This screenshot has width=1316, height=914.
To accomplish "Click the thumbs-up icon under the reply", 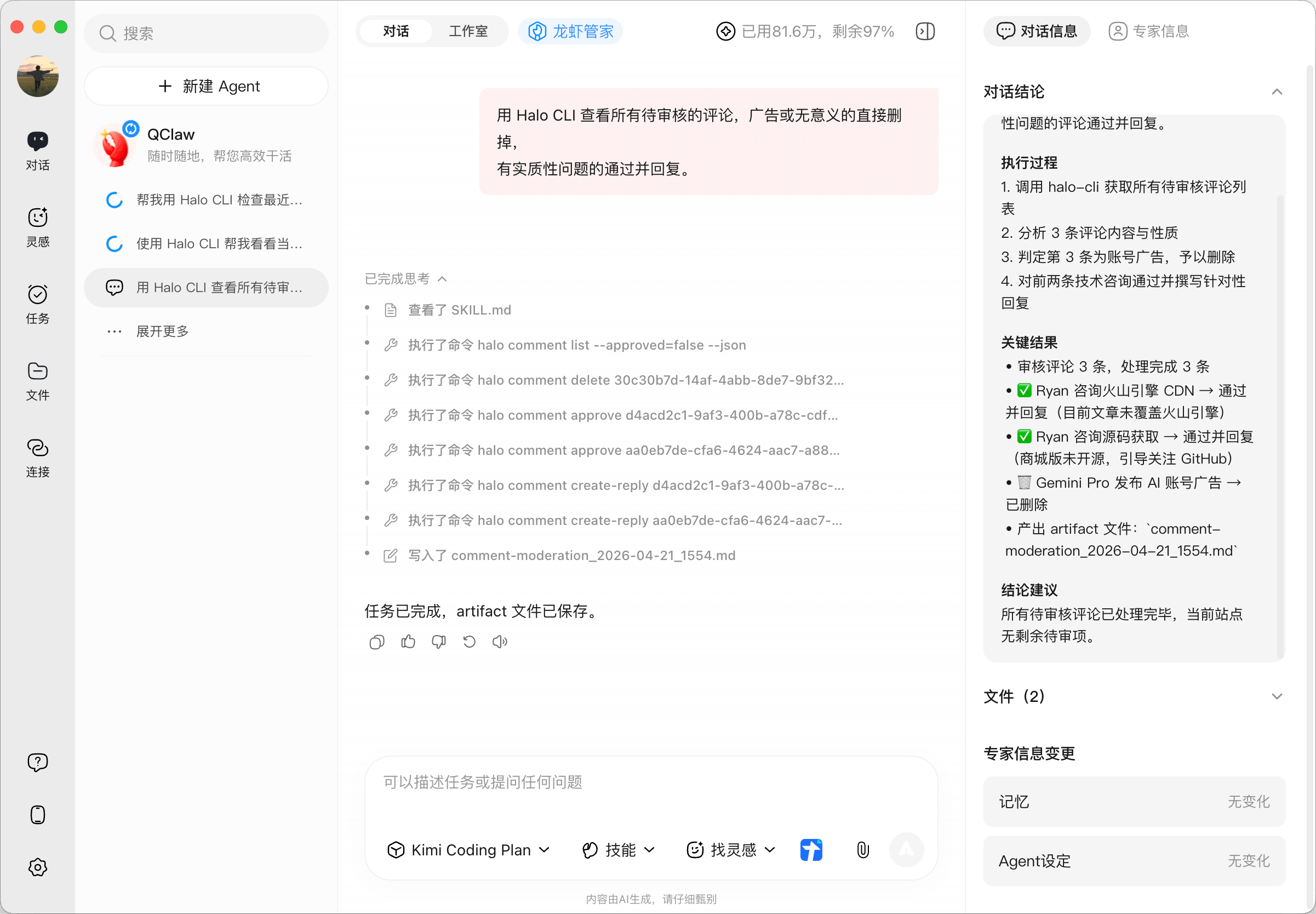I will pyautogui.click(x=408, y=642).
